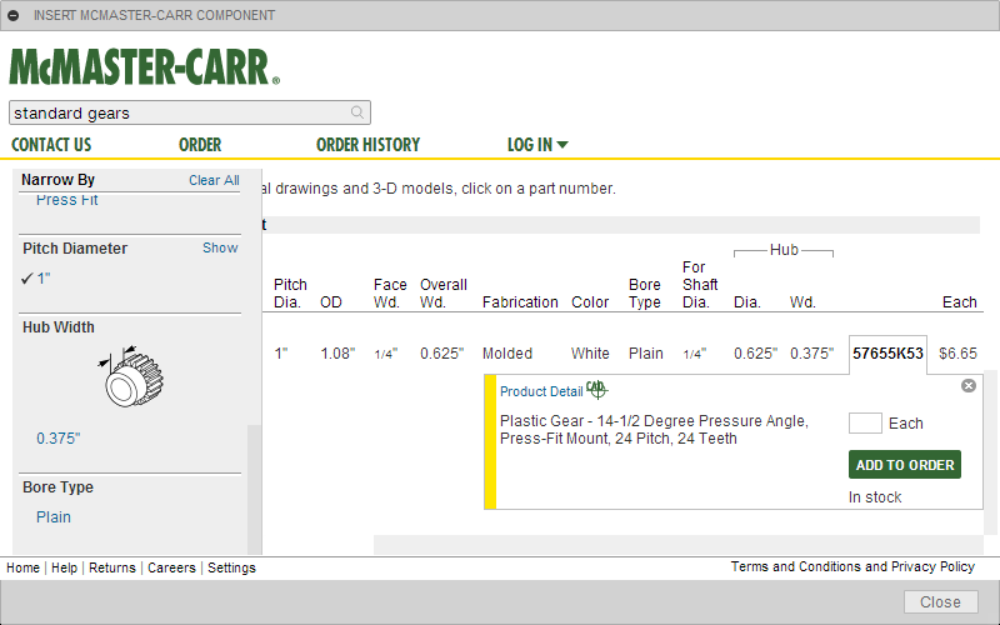Click the In stock status text

[x=875, y=497]
